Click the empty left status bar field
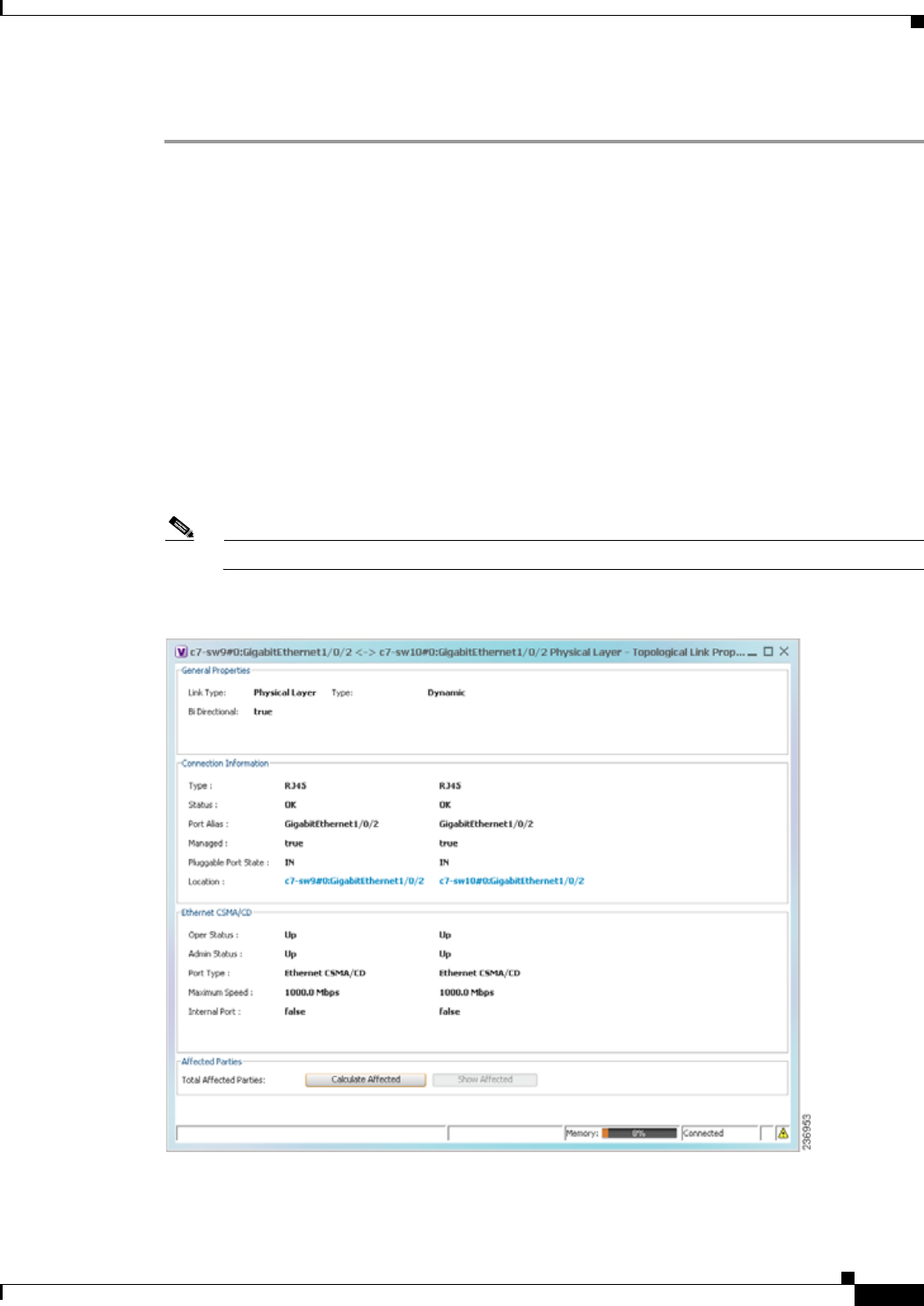924x1306 pixels. tap(311, 1133)
